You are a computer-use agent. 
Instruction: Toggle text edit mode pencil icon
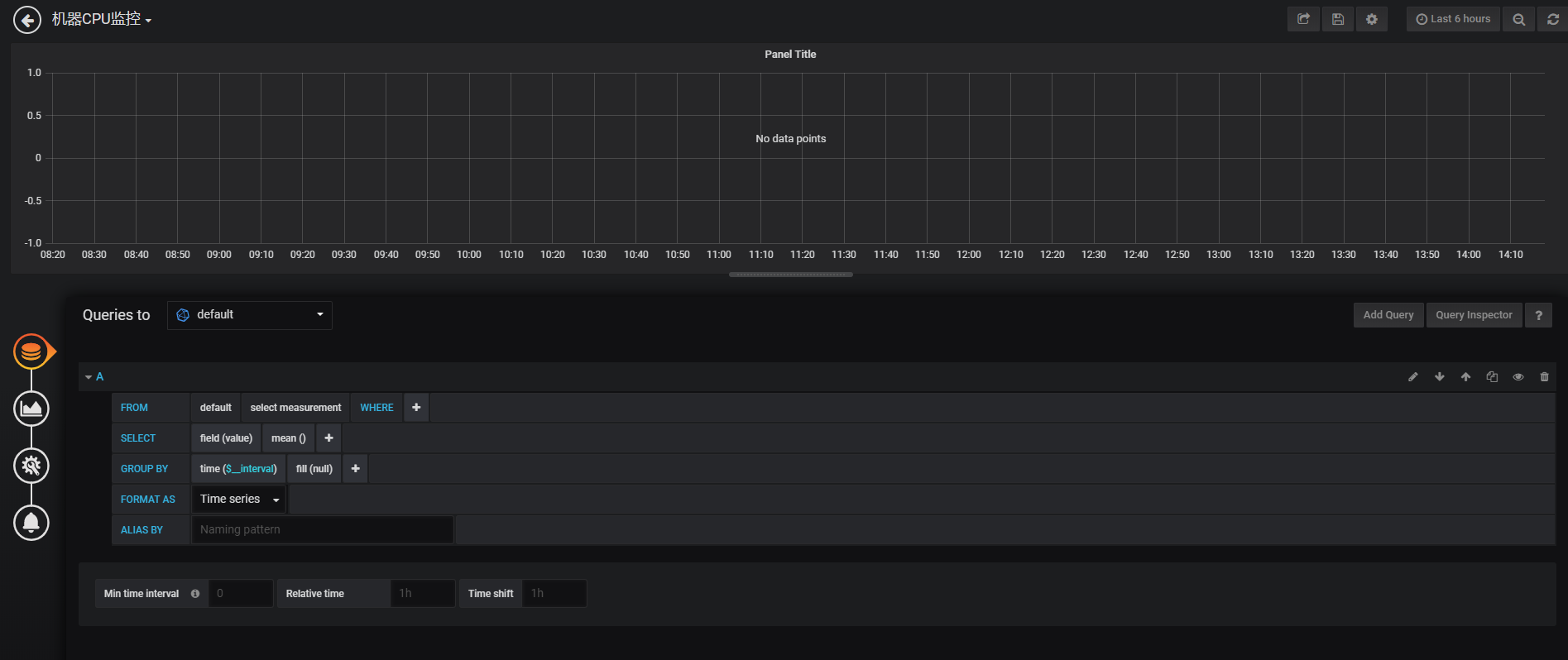1413,377
